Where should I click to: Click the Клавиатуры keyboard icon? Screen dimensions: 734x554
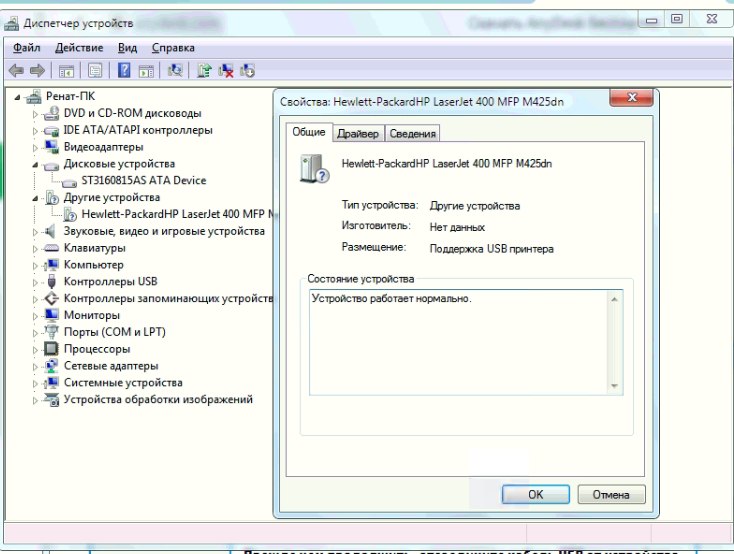pos(51,248)
